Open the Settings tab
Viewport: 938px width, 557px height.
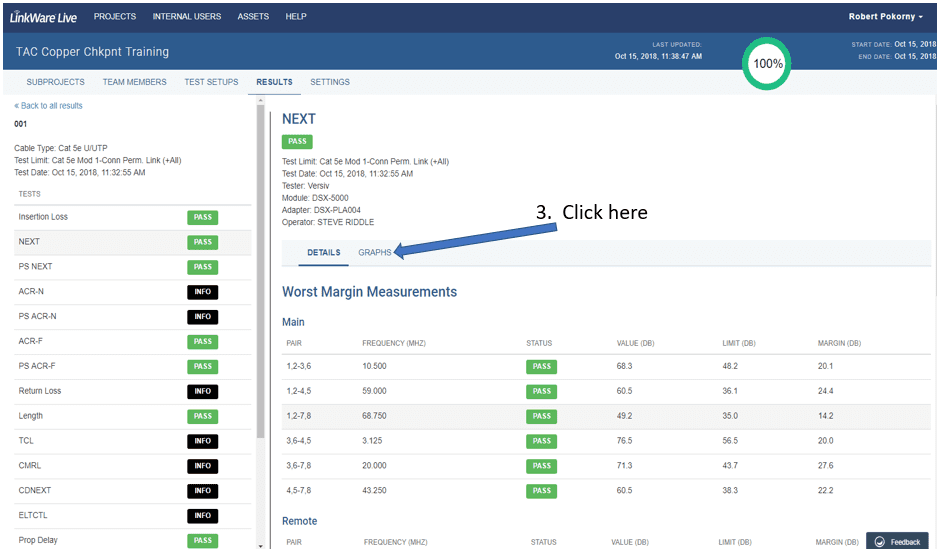(330, 82)
